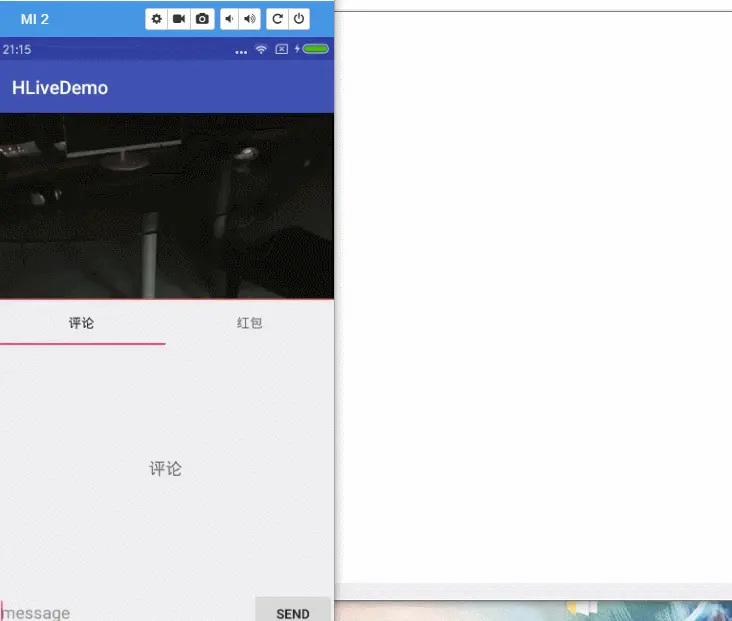Tap the green battery charging indicator
The width and height of the screenshot is (732, 621).
point(316,49)
